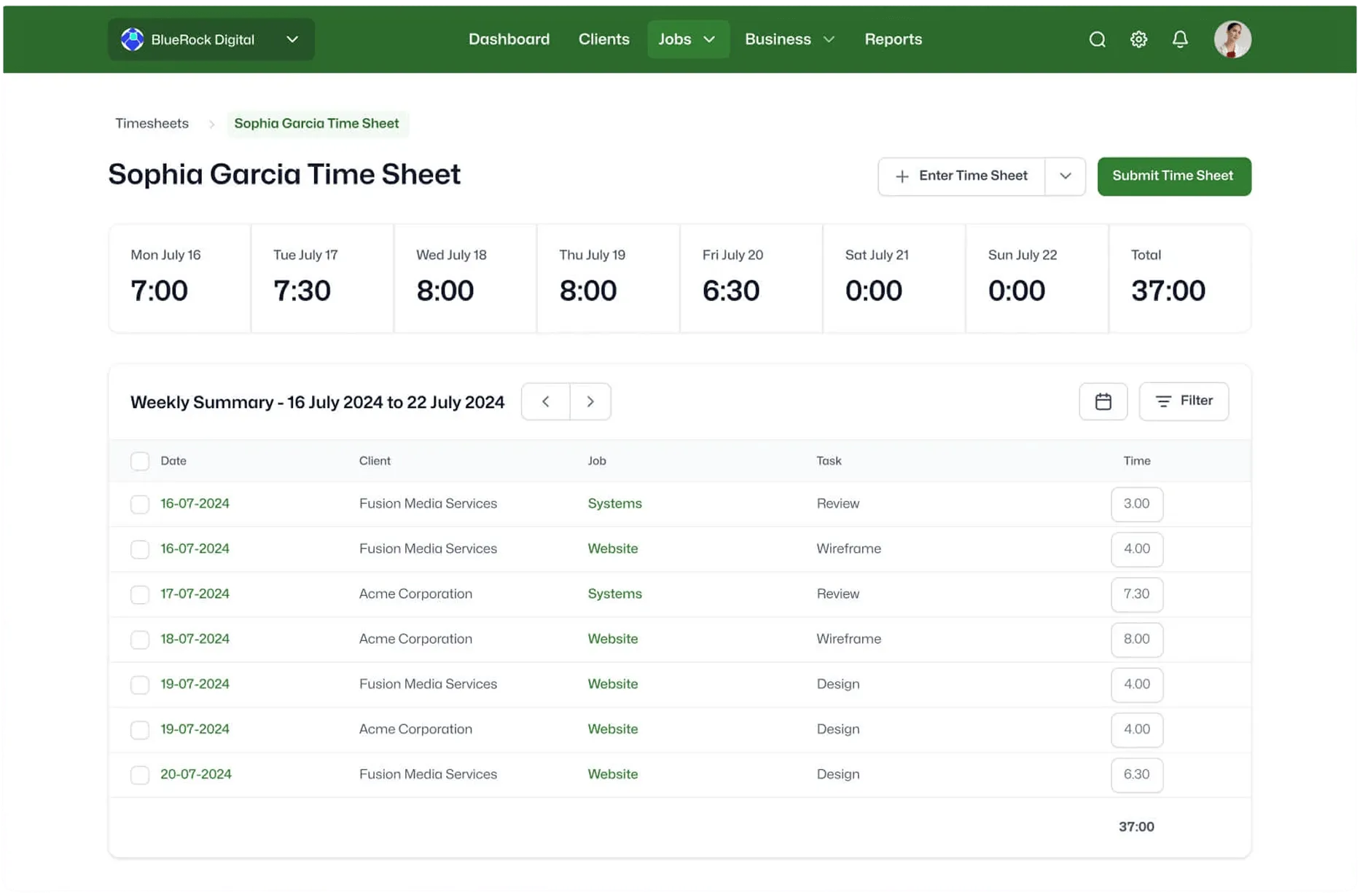Select the Sat July 21 day card
Image resolution: width=1360 pixels, height=896 pixels.
[894, 279]
